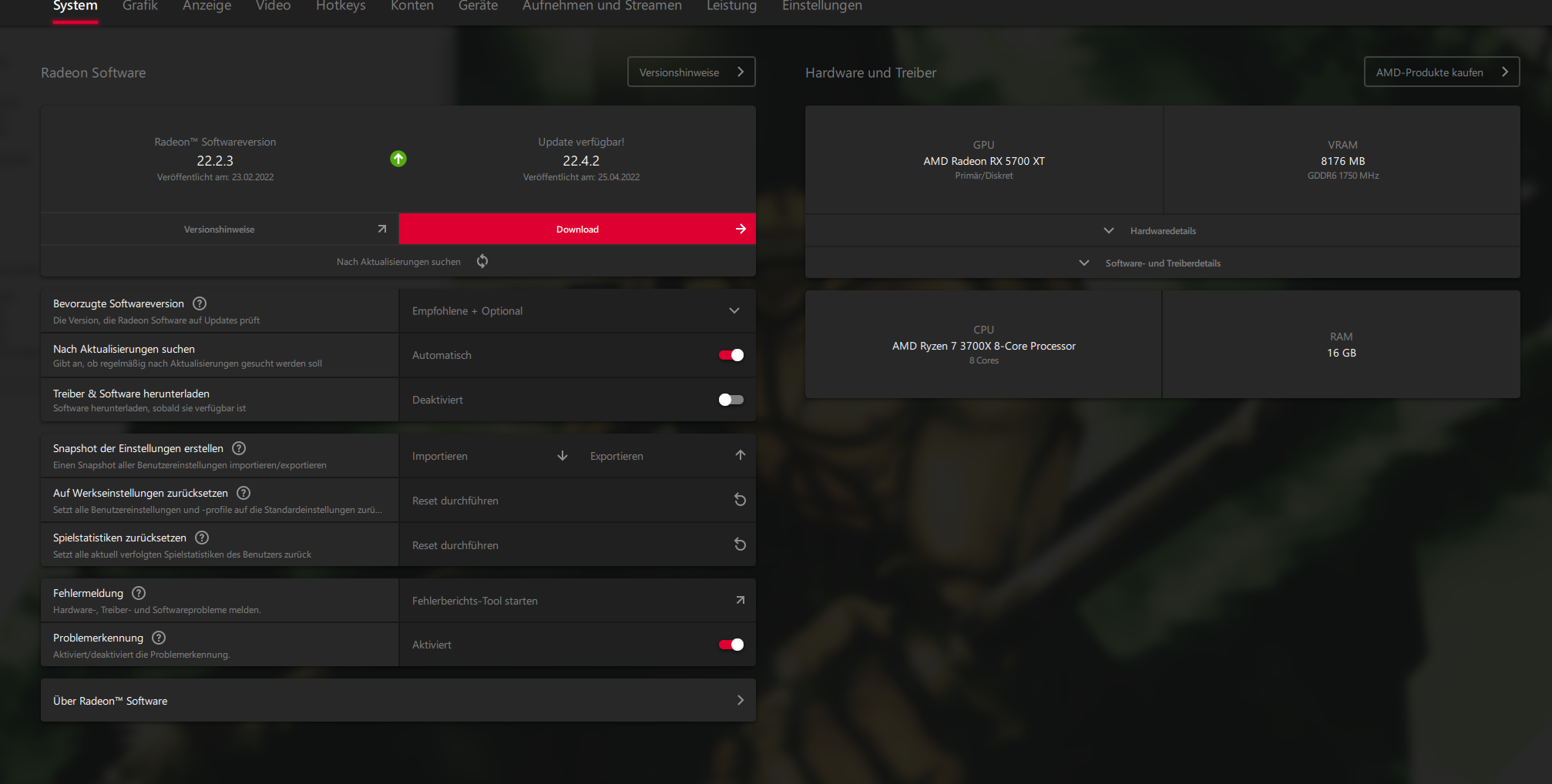Open Über Radeon Software chevron

pos(741,700)
